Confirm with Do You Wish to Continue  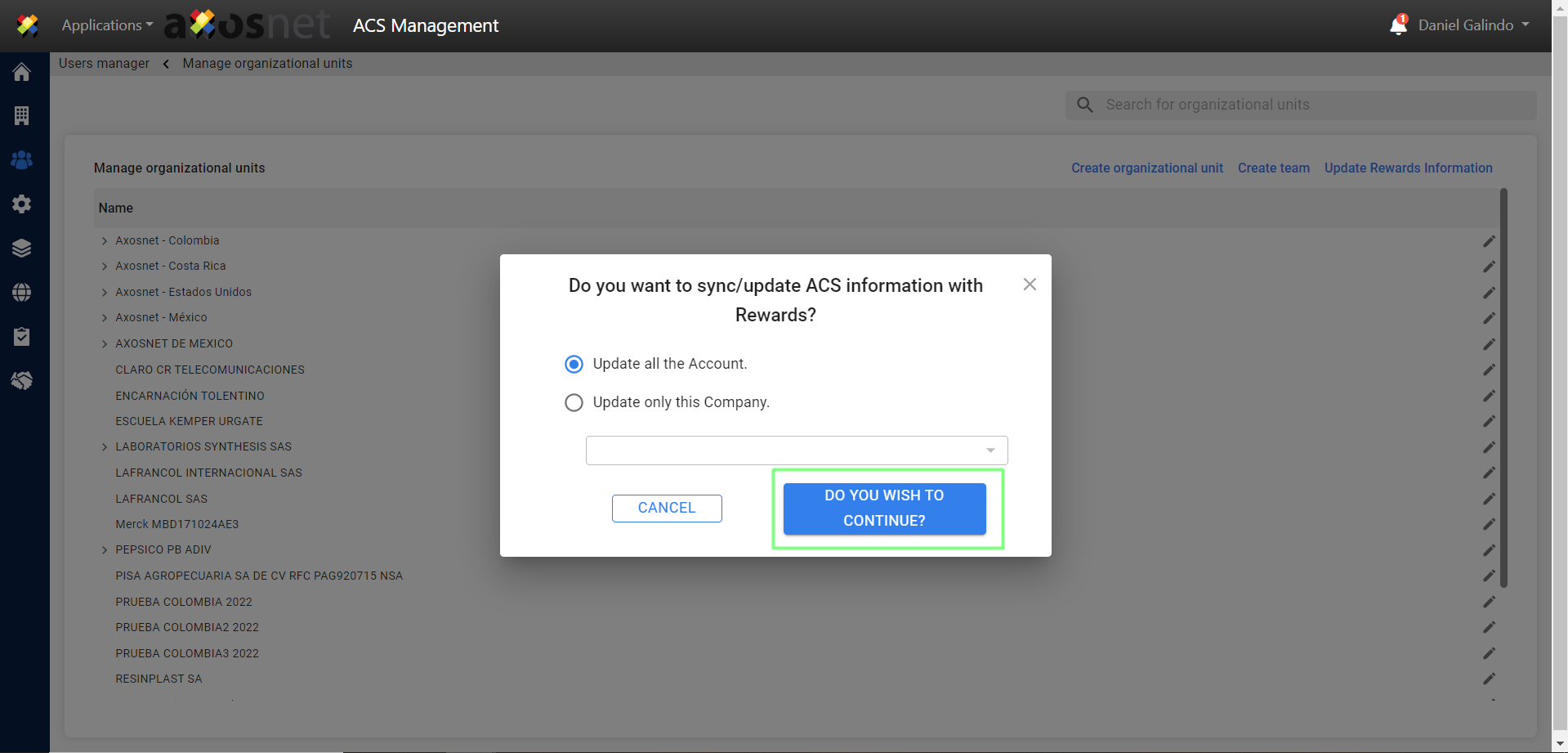click(x=884, y=509)
